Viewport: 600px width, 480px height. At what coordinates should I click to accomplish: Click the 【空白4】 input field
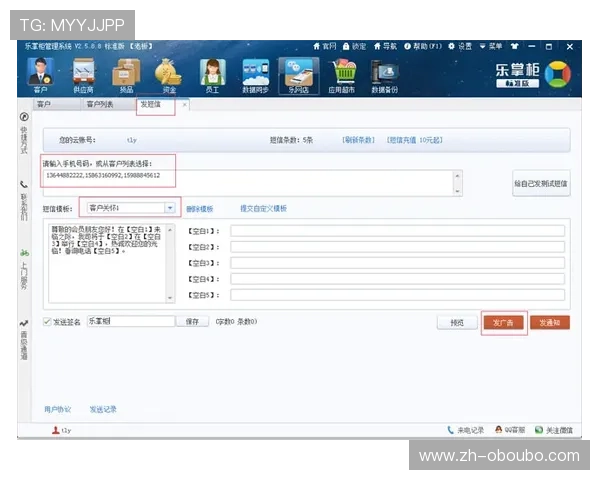pyautogui.click(x=397, y=279)
